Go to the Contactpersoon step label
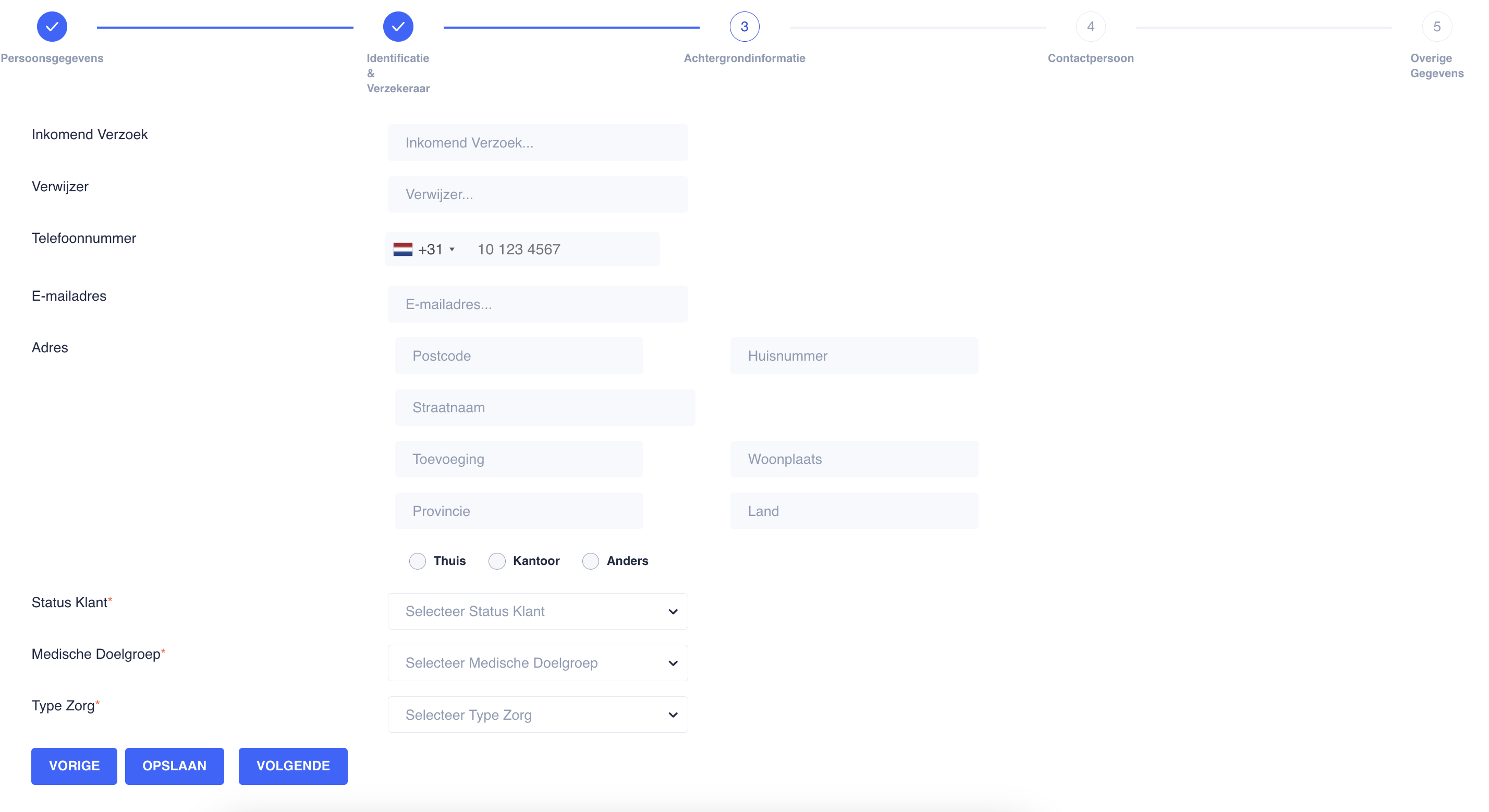Viewport: 1489px width, 812px height. click(x=1090, y=58)
